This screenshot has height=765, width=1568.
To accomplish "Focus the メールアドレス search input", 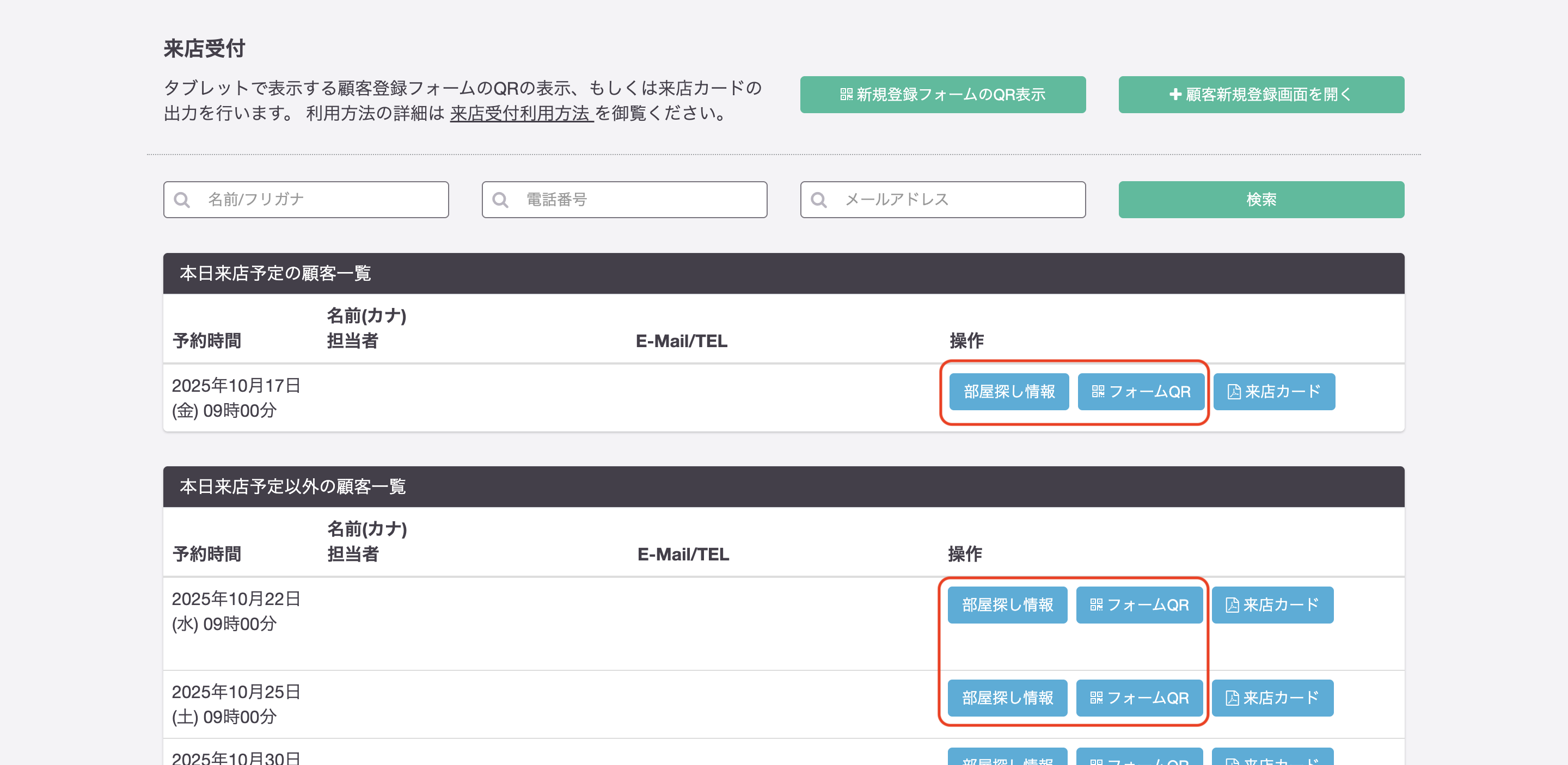I will click(x=943, y=200).
